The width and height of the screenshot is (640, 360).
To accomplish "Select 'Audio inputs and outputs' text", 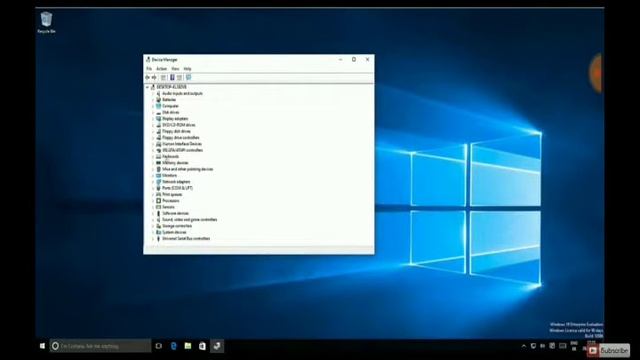I will pos(182,93).
